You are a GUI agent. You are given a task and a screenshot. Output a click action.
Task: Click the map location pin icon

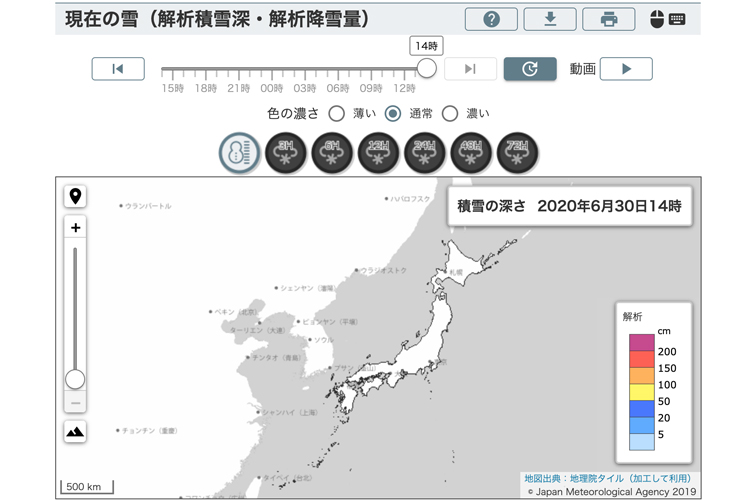click(75, 195)
